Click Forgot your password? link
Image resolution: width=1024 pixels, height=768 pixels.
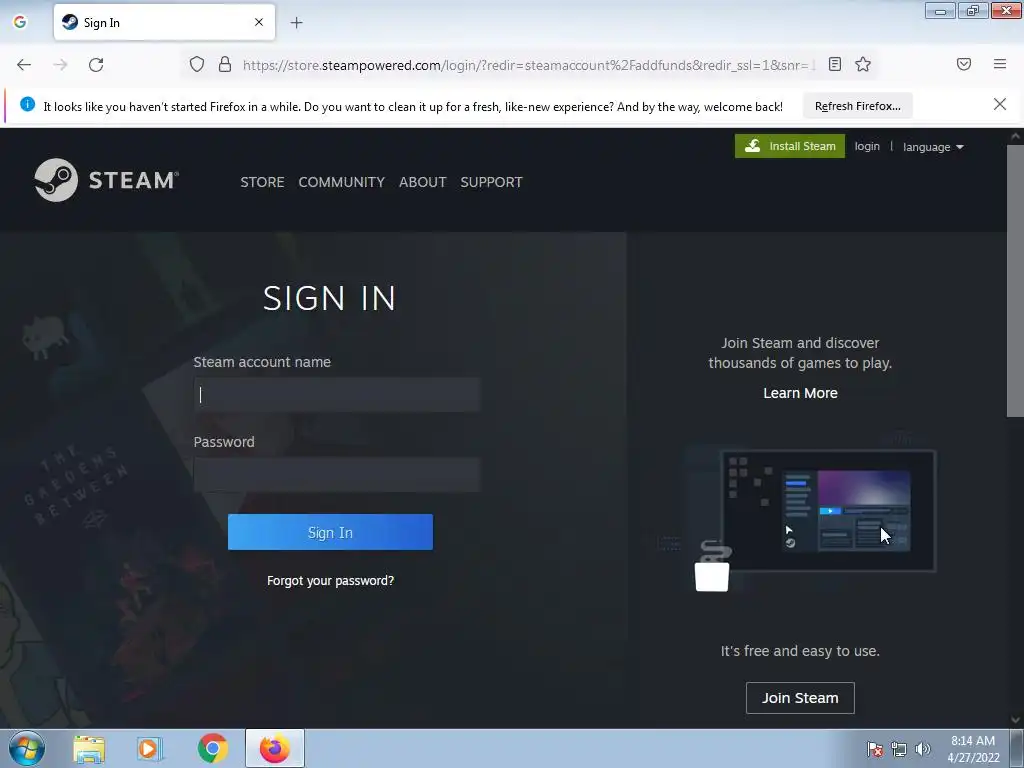pyautogui.click(x=330, y=581)
